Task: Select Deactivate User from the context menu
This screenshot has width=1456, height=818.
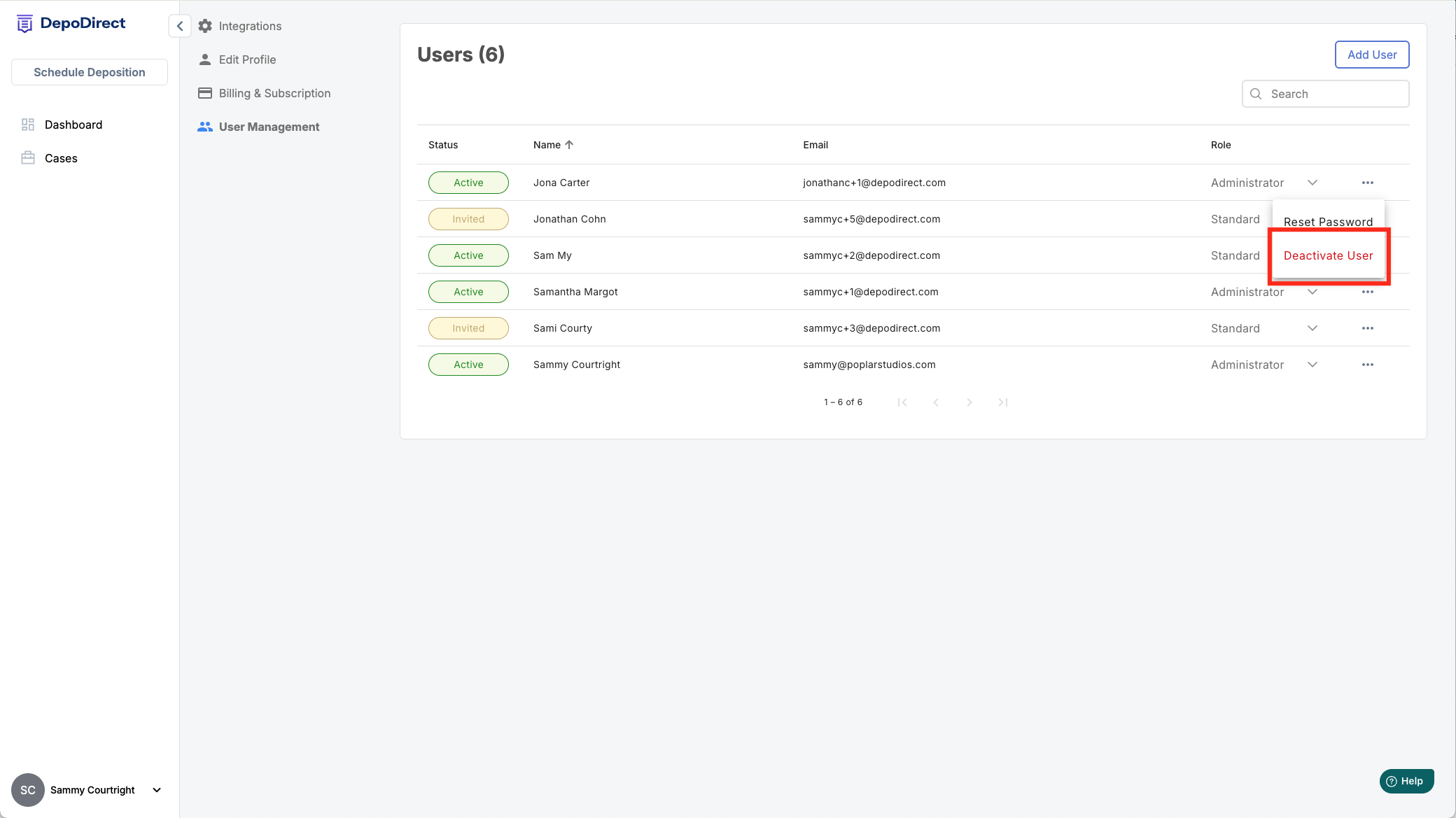Action: pos(1328,255)
